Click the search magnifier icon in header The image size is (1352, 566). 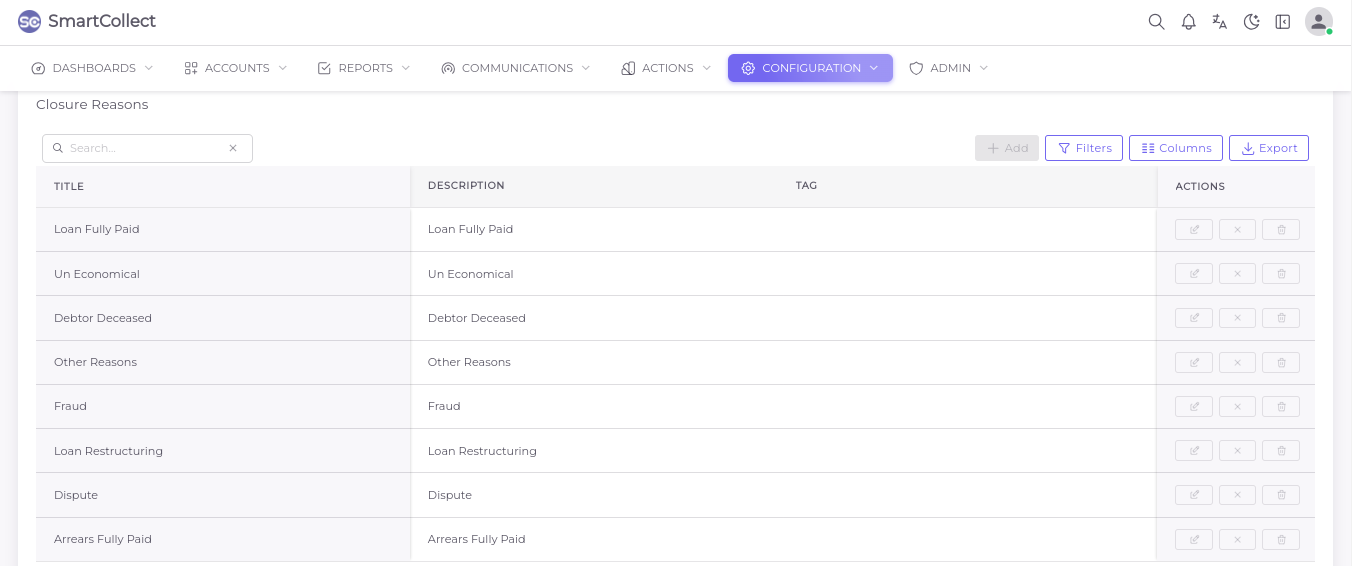click(x=1156, y=22)
